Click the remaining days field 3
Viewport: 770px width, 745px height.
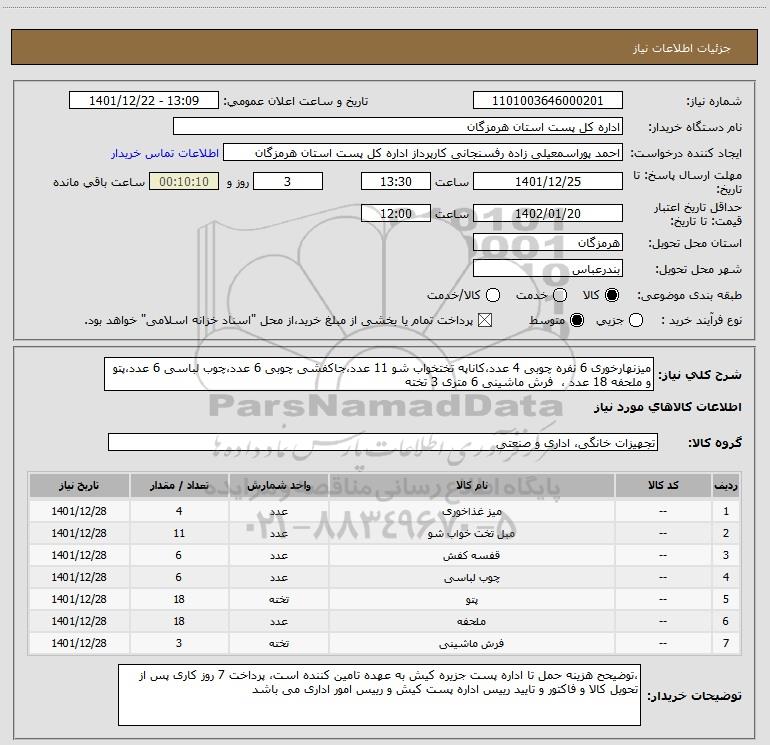point(288,181)
